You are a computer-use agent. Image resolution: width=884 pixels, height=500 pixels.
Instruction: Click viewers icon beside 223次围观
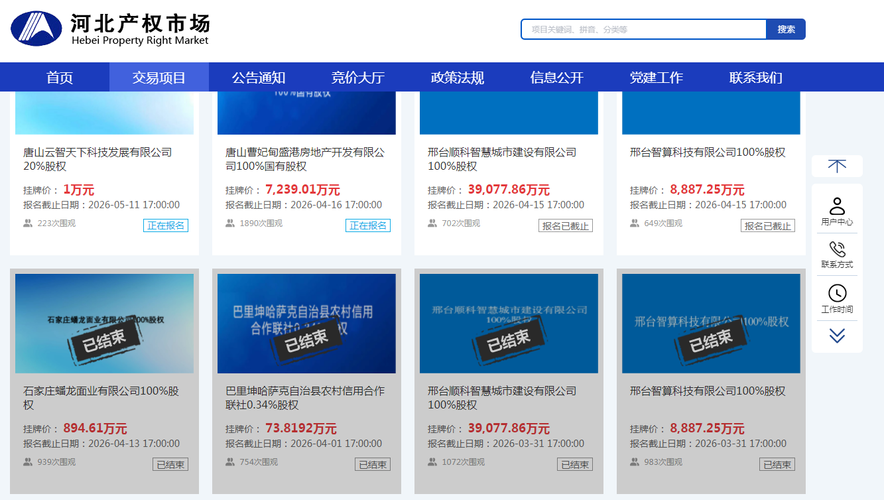pyautogui.click(x=28, y=223)
